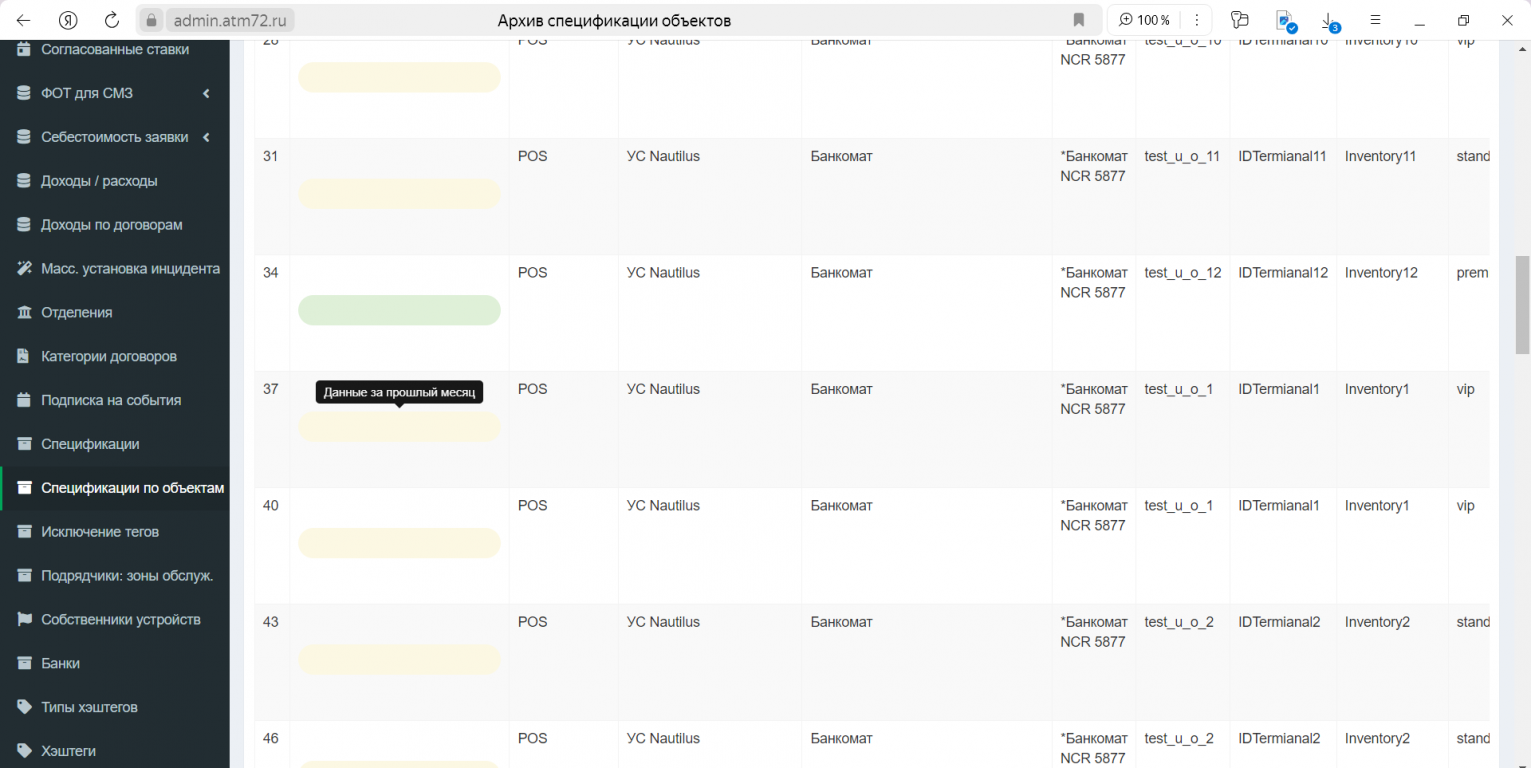The image size is (1531, 768).
Task: Reload the page with refresh icon
Action: (x=112, y=20)
